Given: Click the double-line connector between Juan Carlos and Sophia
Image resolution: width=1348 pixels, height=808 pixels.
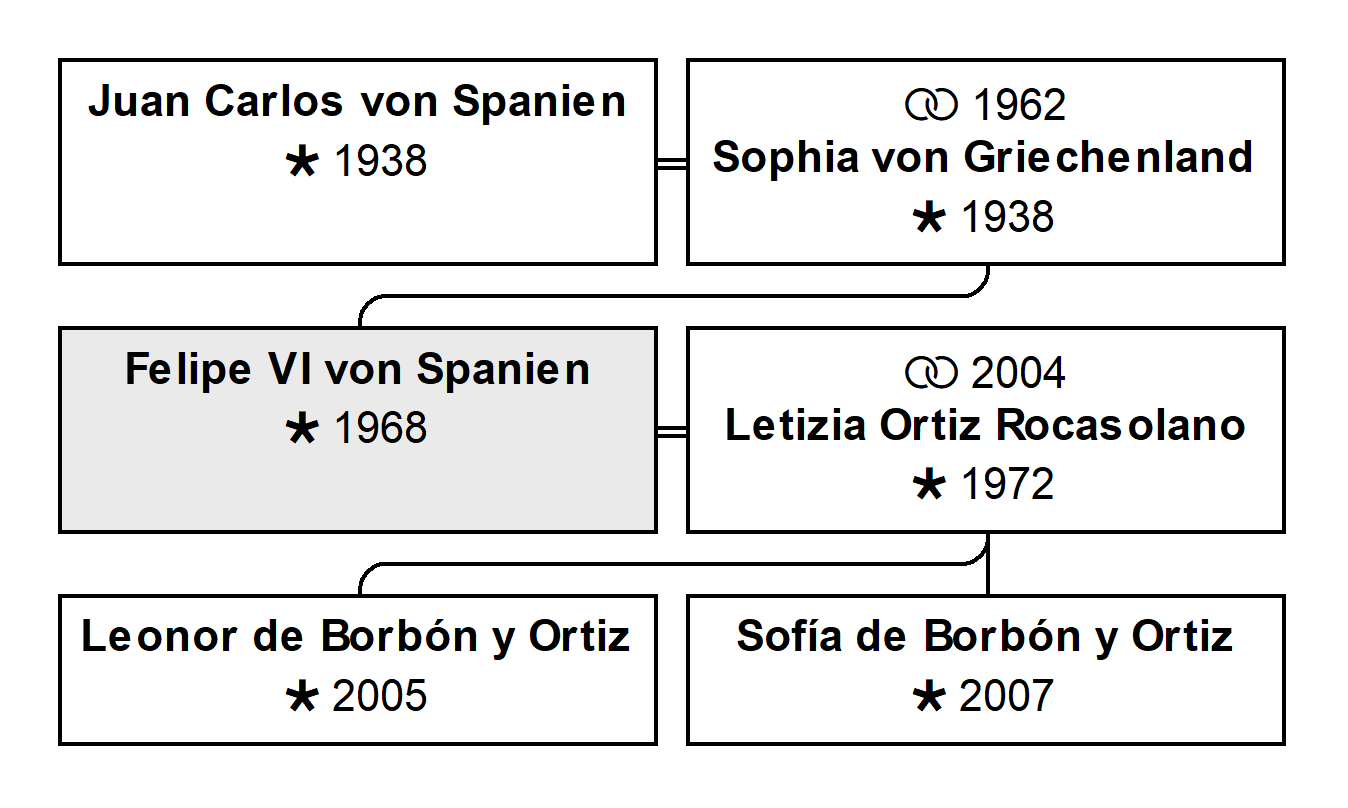Looking at the screenshot, I should coord(672,162).
